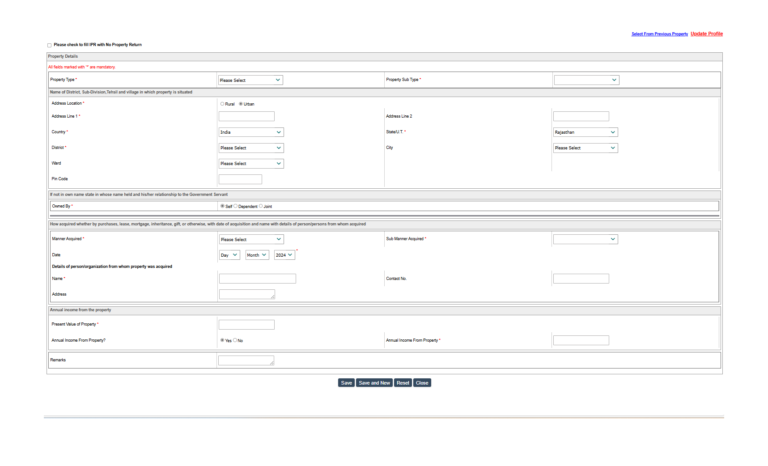Select Urban address location radio
This screenshot has height=466, width=768.
tap(240, 104)
